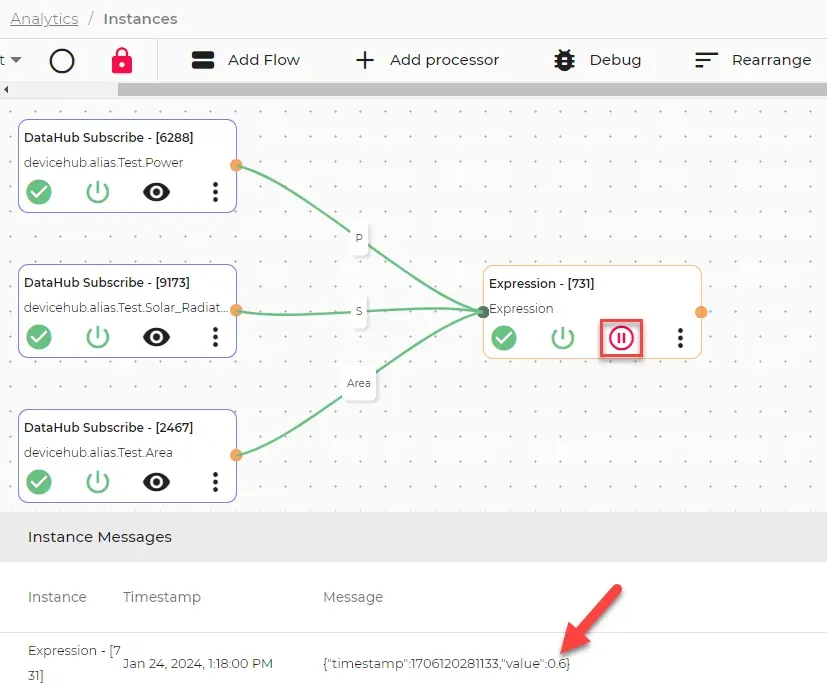The height and width of the screenshot is (688, 827).
Task: Toggle the red lock icon
Action: click(x=122, y=60)
